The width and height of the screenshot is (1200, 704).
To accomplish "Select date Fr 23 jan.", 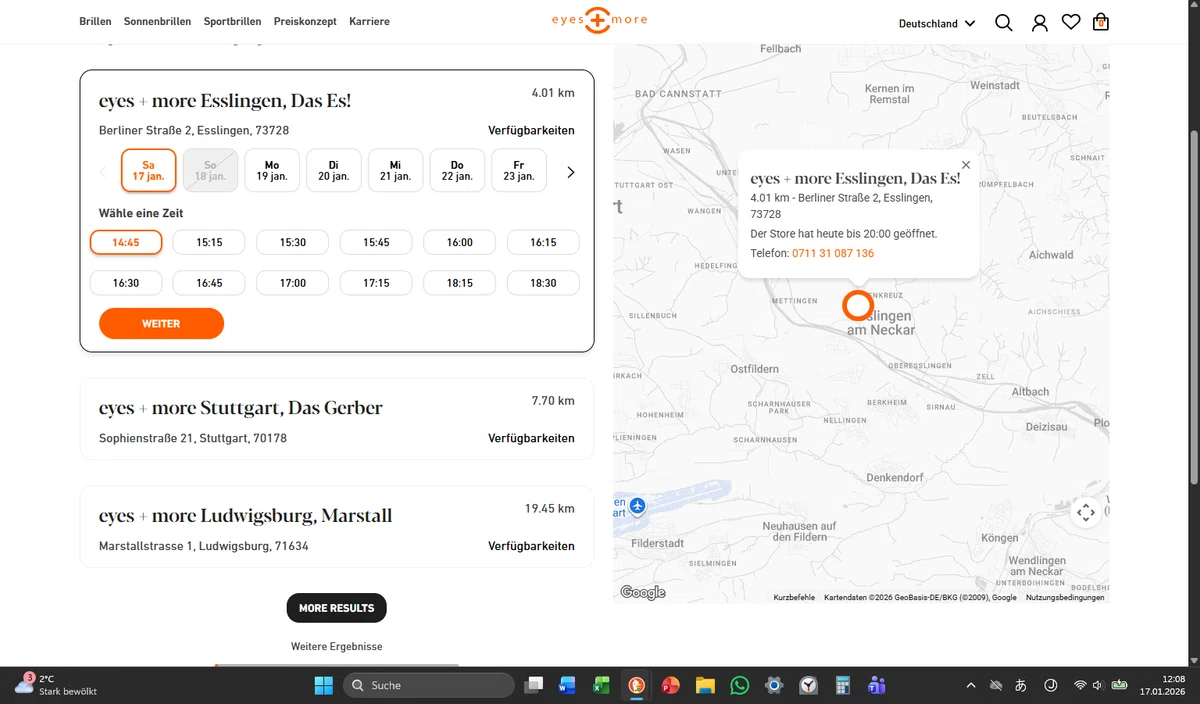I will pyautogui.click(x=519, y=170).
